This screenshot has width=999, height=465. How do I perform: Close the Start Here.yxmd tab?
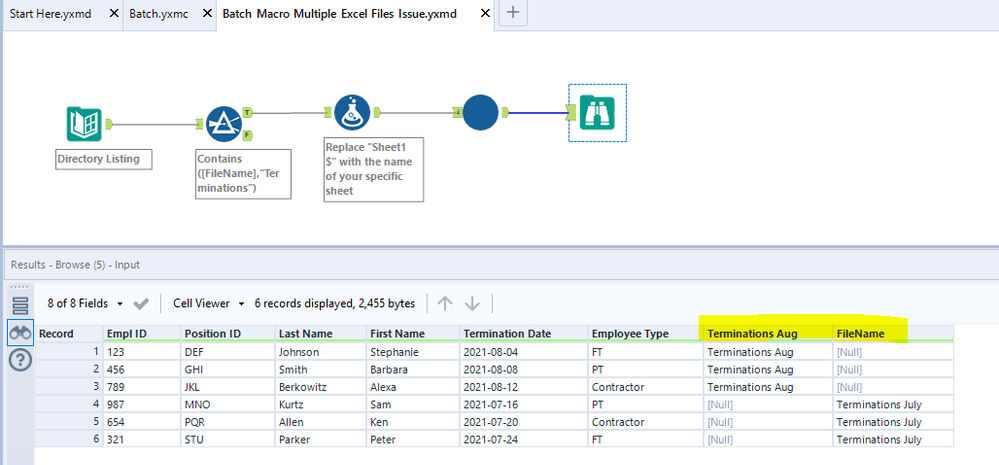pyautogui.click(x=113, y=13)
